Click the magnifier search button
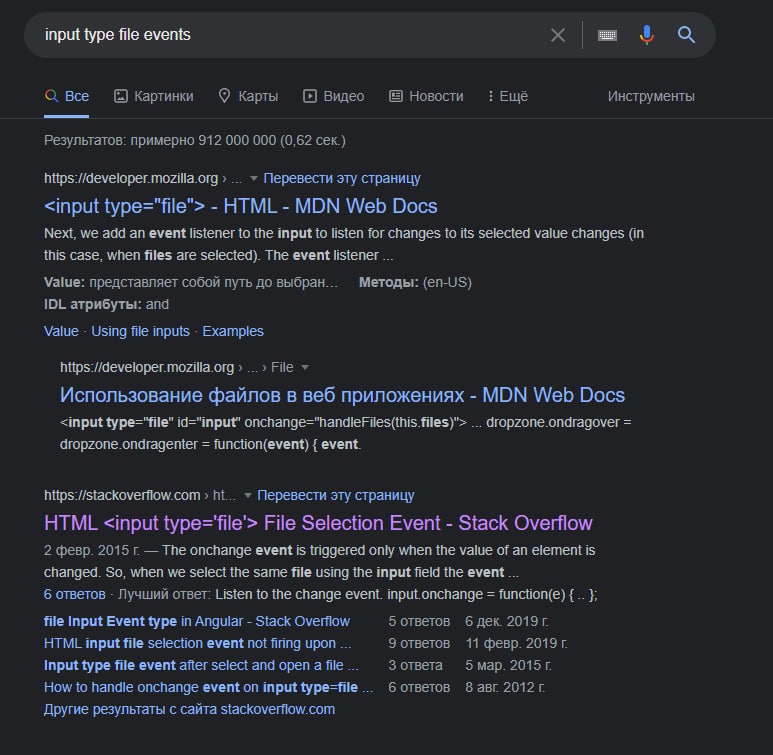The image size is (773, 755). pos(686,35)
